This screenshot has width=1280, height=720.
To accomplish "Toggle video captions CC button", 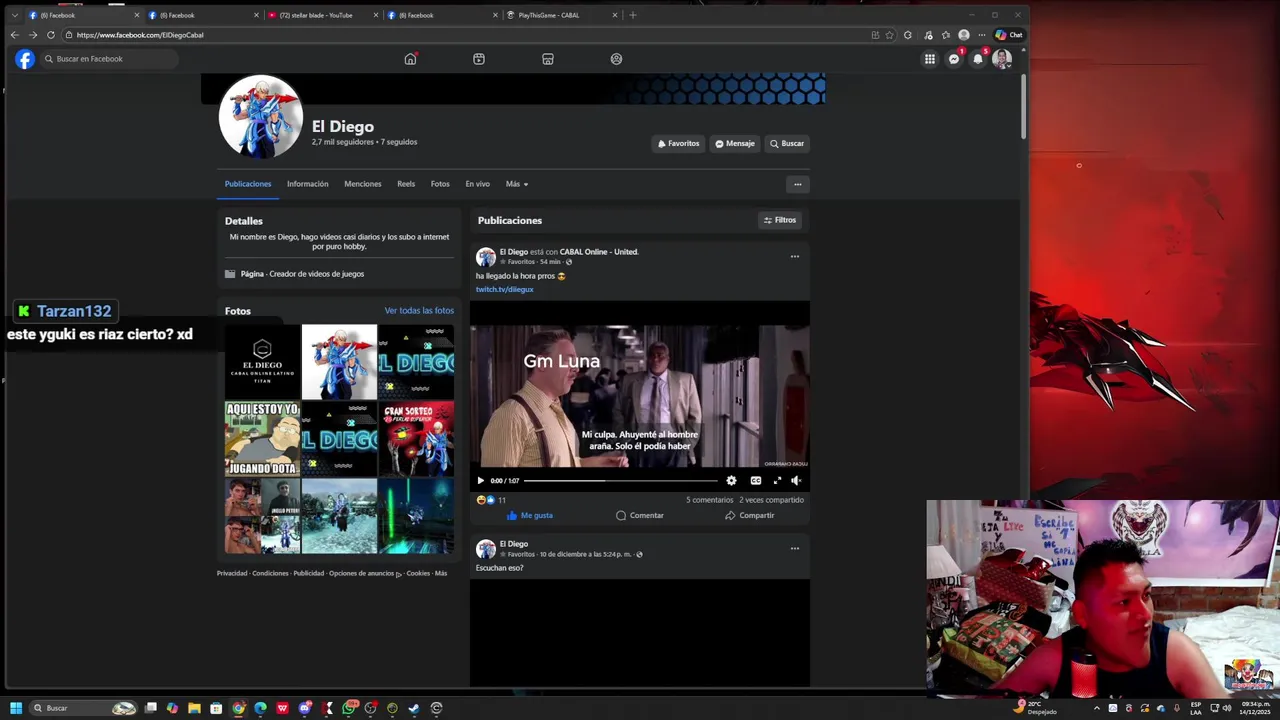I will click(755, 481).
